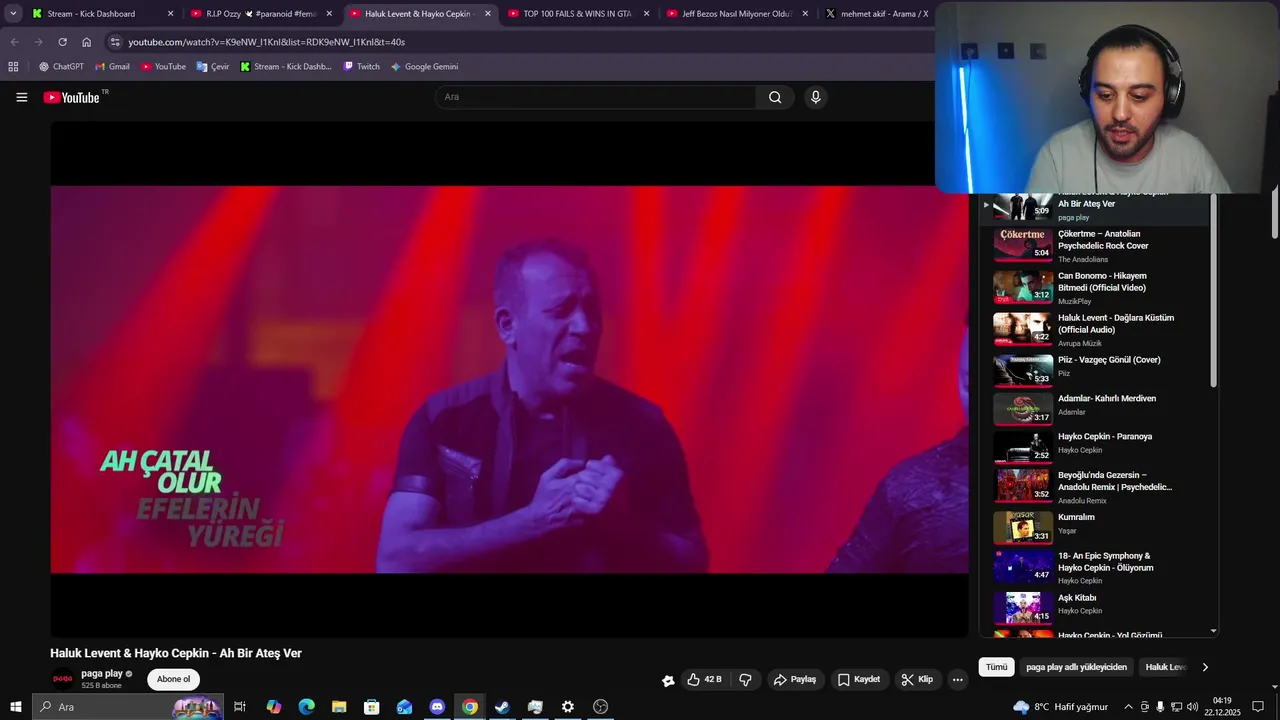Open Microsoft Edge from the taskbar
The width and height of the screenshot is (1280, 720).
tap(306, 707)
